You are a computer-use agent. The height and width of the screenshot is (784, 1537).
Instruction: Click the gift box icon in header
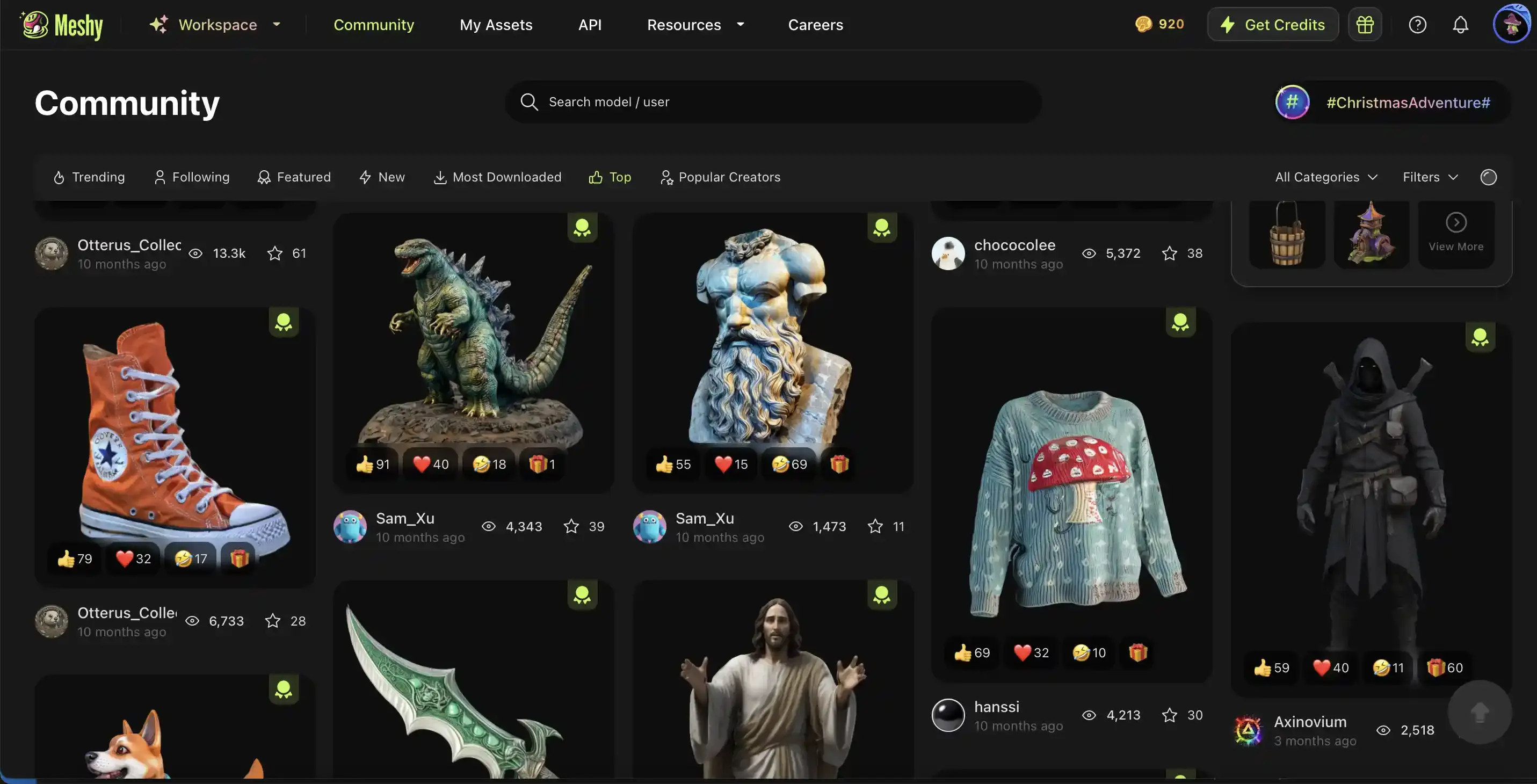coord(1365,25)
